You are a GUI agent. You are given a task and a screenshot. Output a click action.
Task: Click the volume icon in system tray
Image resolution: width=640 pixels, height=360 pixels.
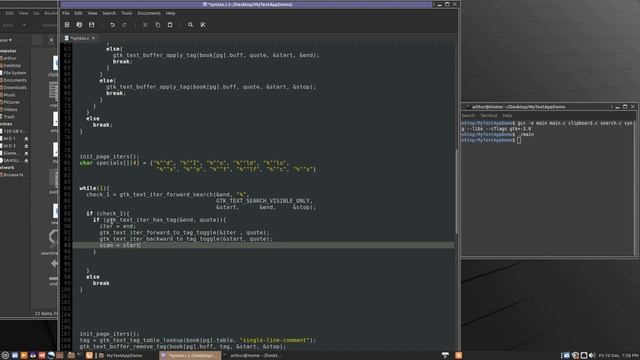click(x=592, y=356)
